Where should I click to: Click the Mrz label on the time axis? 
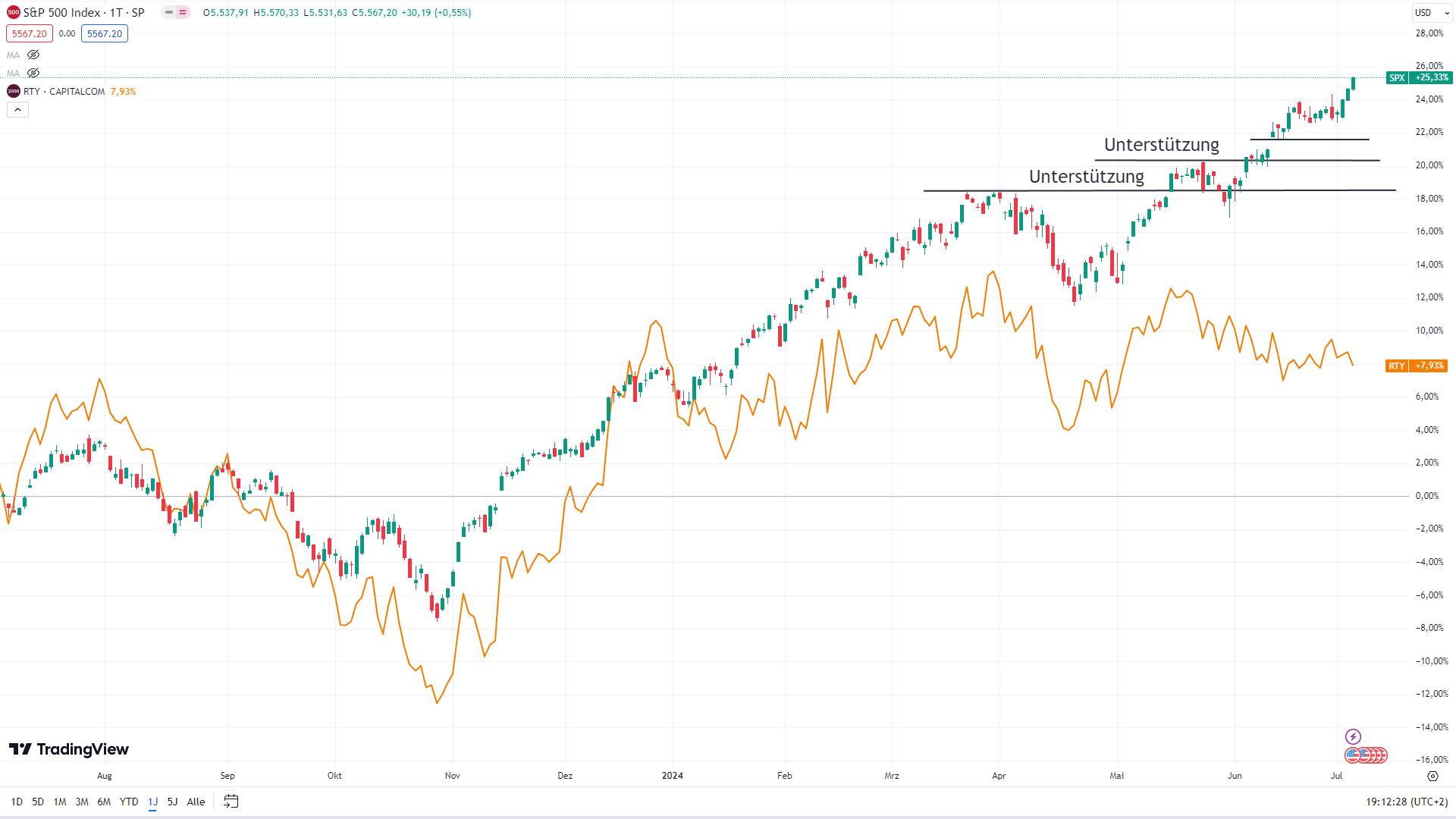(892, 776)
